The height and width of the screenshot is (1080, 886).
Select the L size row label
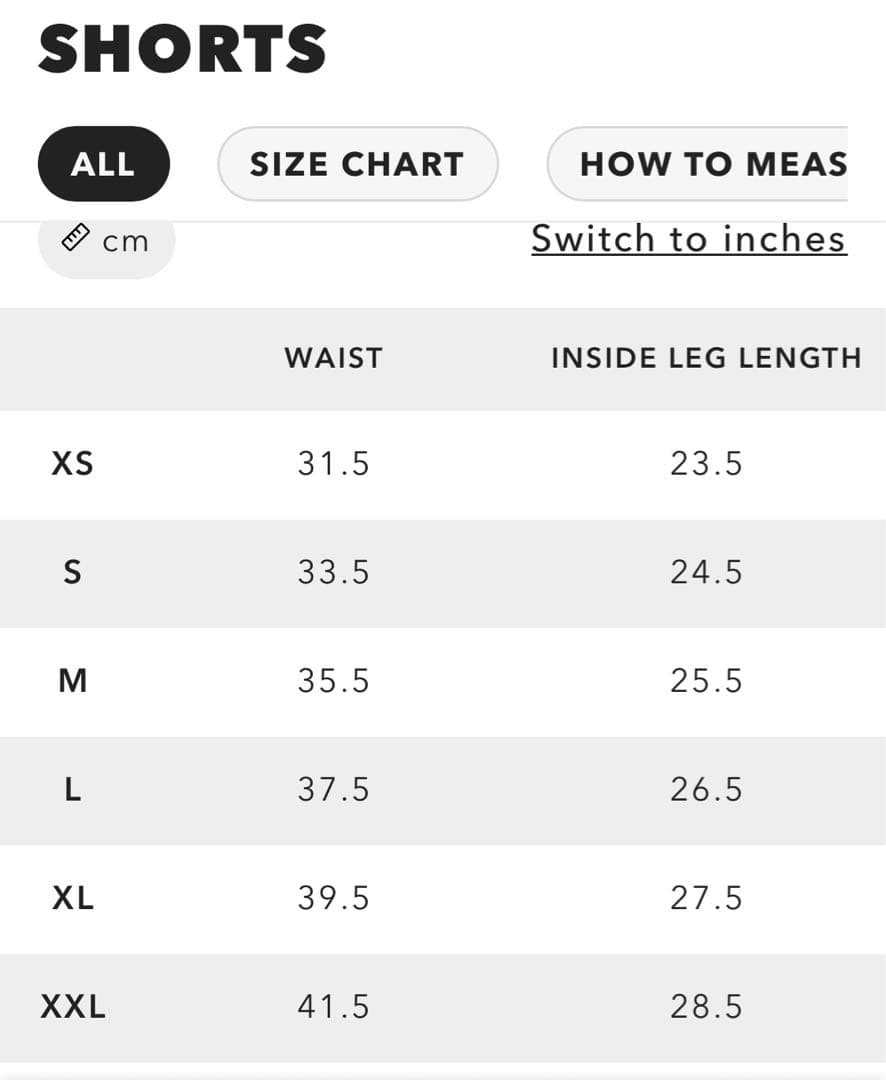(72, 790)
